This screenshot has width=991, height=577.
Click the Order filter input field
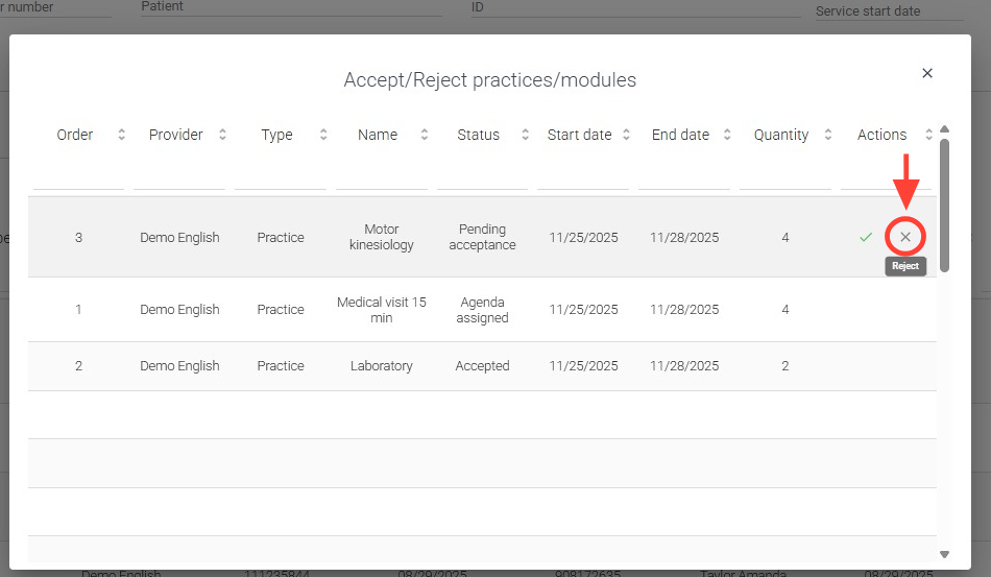click(x=78, y=177)
